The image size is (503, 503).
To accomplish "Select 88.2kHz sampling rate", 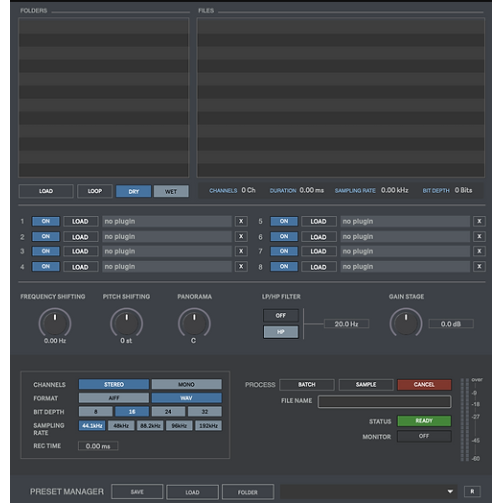I will pyautogui.click(x=150, y=426).
